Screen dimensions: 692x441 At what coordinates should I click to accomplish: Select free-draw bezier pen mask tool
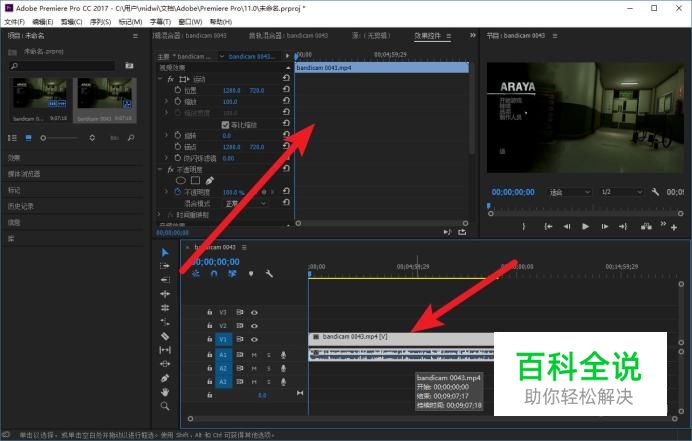point(210,180)
